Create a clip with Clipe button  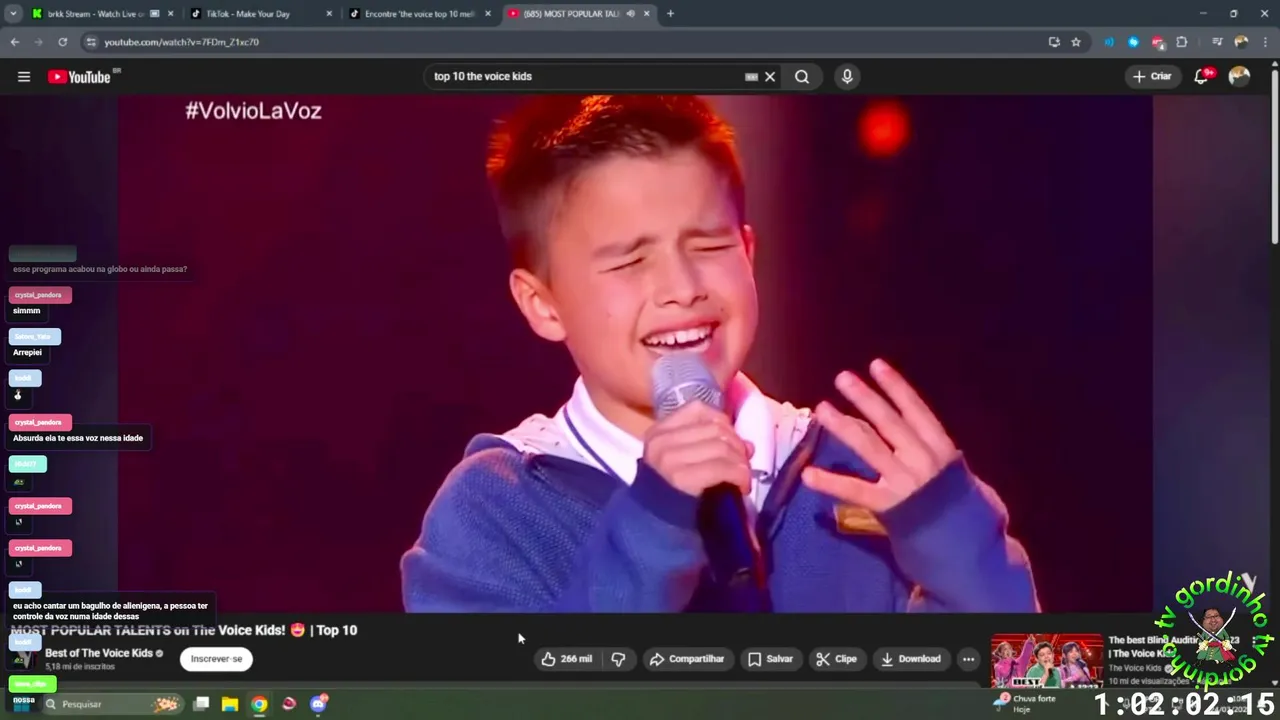pos(836,659)
